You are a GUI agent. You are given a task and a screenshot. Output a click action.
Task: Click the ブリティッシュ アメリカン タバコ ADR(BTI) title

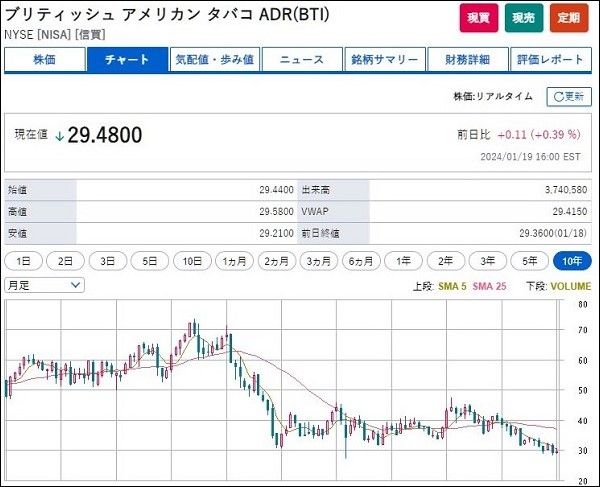pos(167,15)
